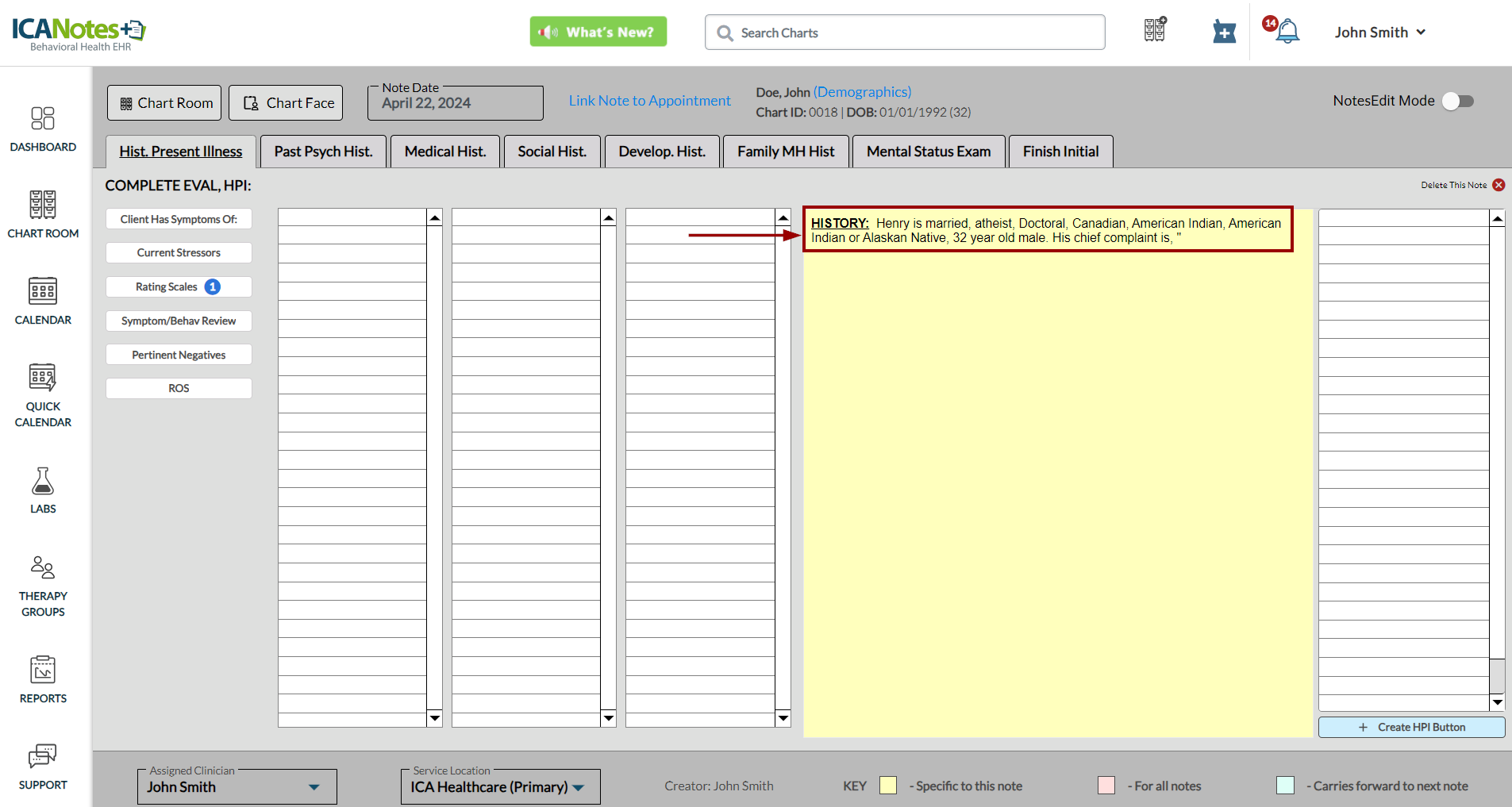The width and height of the screenshot is (1512, 807).
Task: Toggle NotesEdit Mode switch
Action: [1457, 101]
